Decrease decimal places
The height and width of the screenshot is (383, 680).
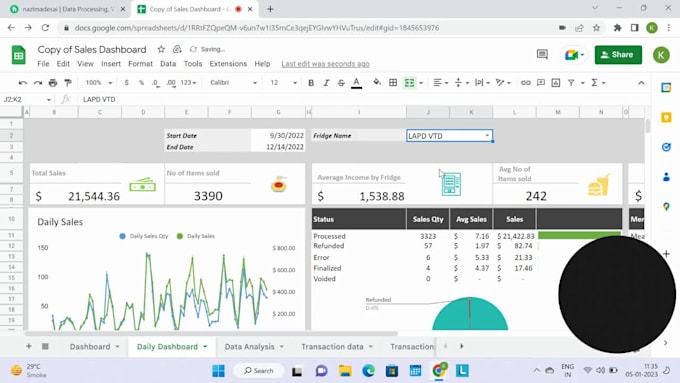click(155, 82)
